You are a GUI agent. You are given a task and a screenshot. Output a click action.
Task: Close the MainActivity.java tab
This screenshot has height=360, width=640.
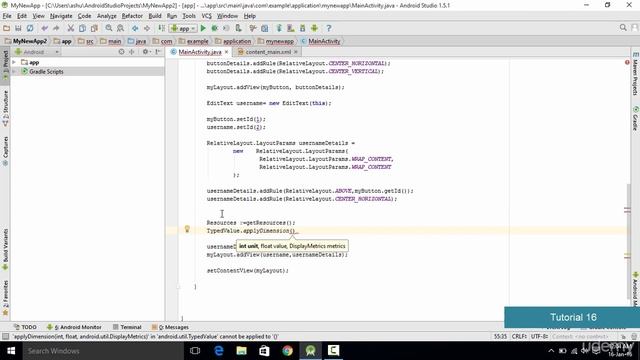(227, 52)
